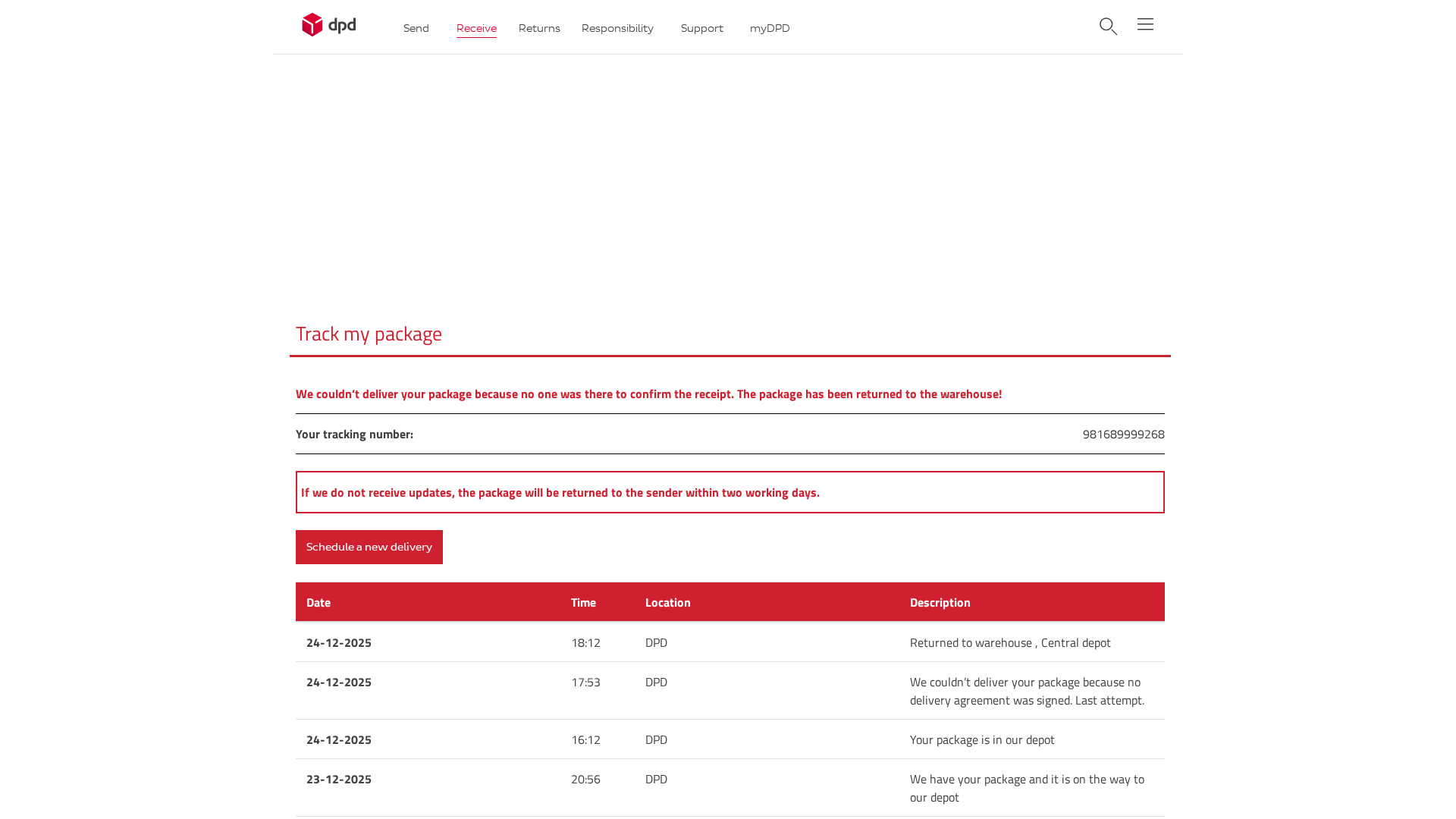Click the DPD logo
The height and width of the screenshot is (819, 1456).
click(x=328, y=24)
